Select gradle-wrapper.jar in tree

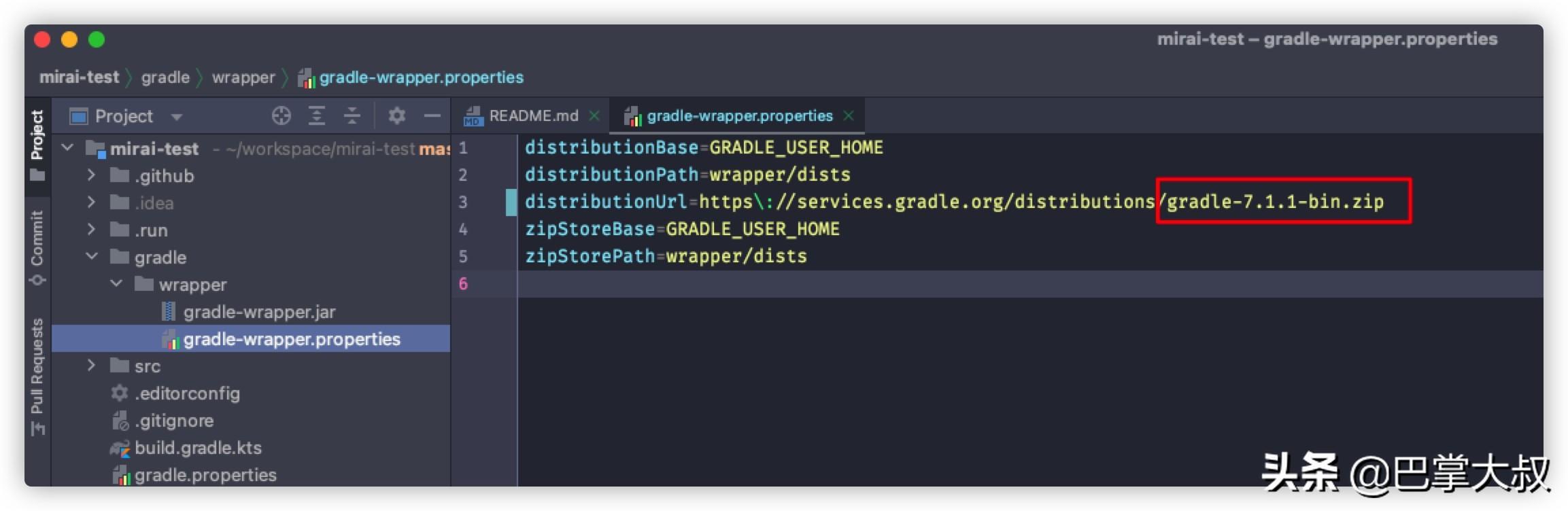[252, 311]
